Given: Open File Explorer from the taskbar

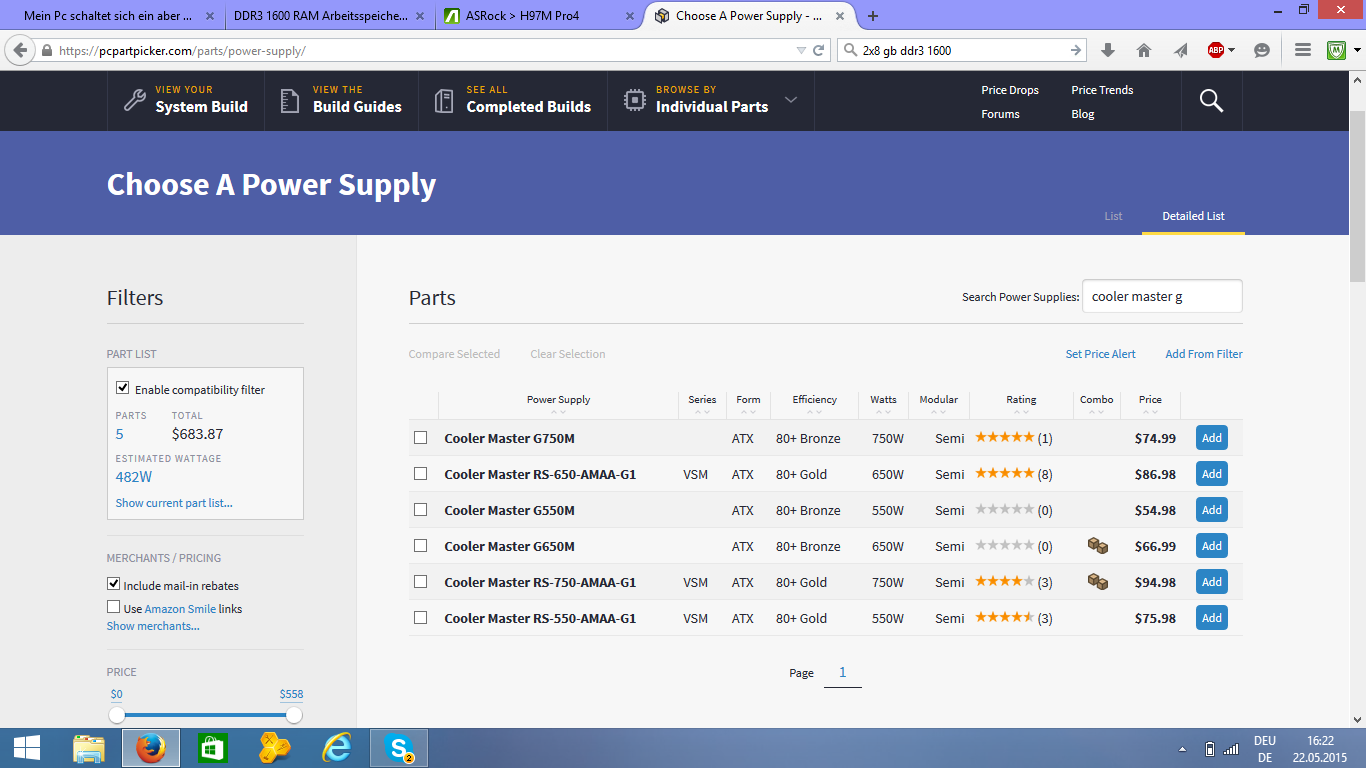Looking at the screenshot, I should coord(89,748).
